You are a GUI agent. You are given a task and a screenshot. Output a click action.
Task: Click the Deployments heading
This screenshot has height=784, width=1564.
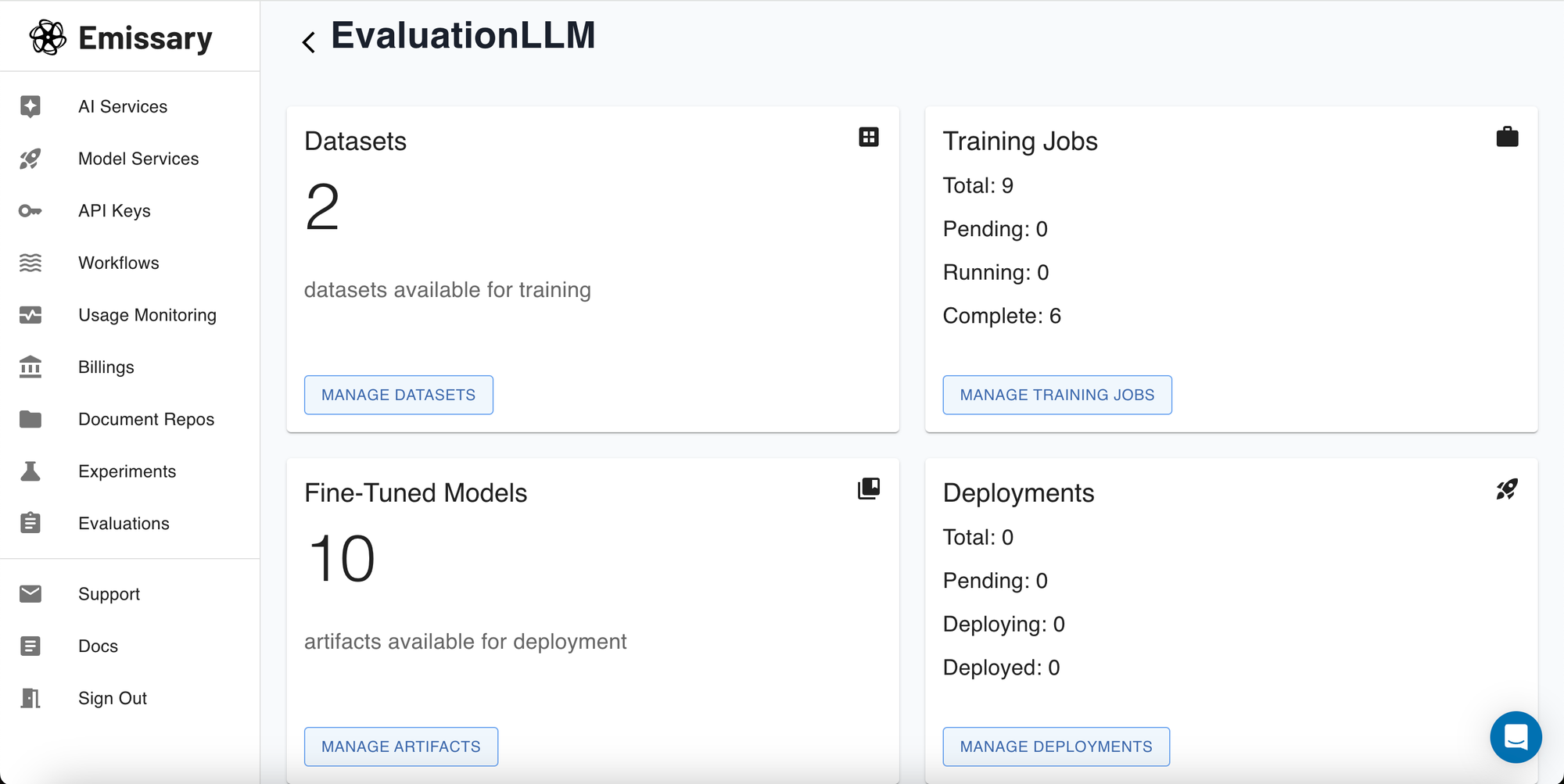(1019, 493)
